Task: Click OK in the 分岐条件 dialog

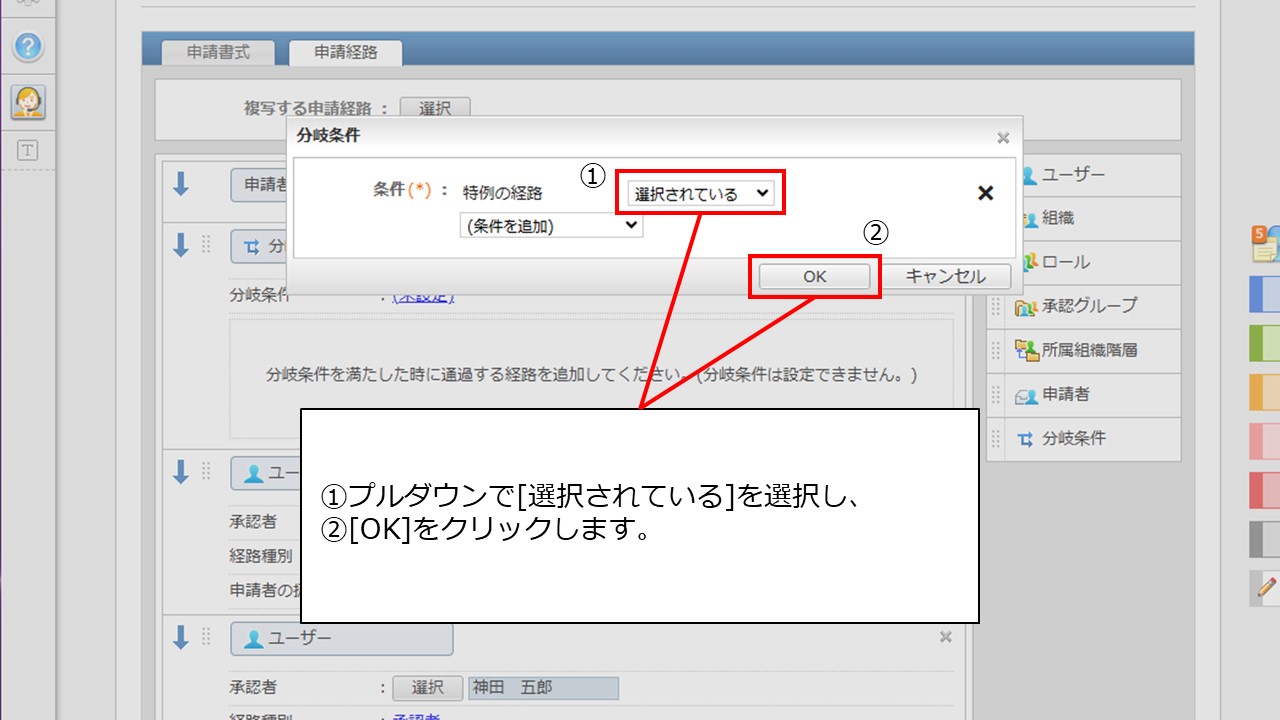Action: point(814,276)
